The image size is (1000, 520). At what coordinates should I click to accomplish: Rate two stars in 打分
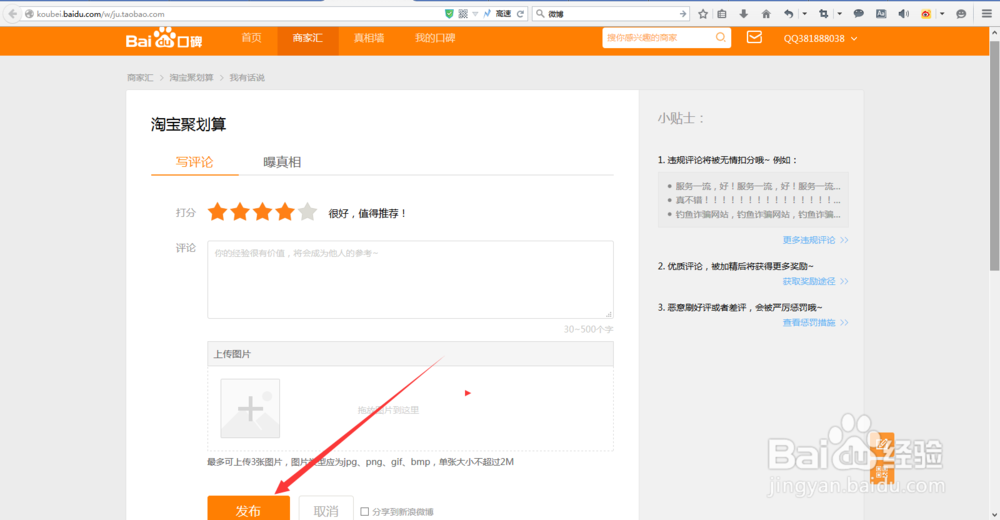[240, 212]
